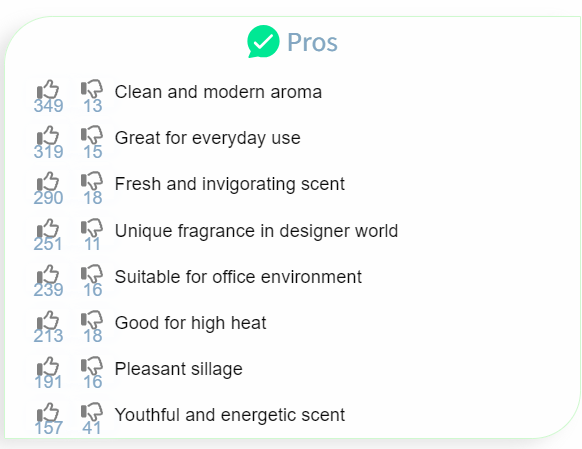
Task: Click the green checkmark Pros icon
Action: click(263, 42)
